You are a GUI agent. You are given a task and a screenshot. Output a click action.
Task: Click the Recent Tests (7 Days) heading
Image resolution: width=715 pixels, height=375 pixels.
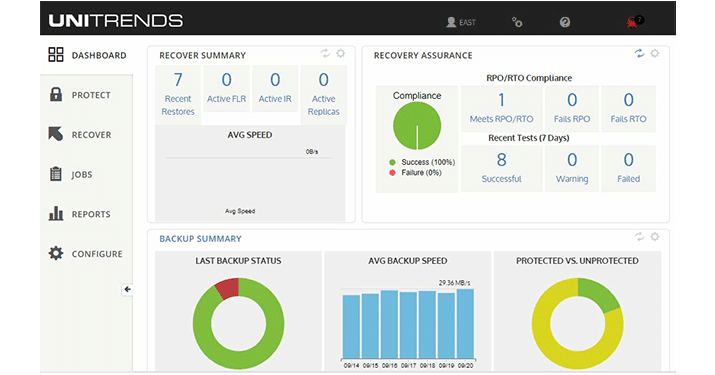528,138
